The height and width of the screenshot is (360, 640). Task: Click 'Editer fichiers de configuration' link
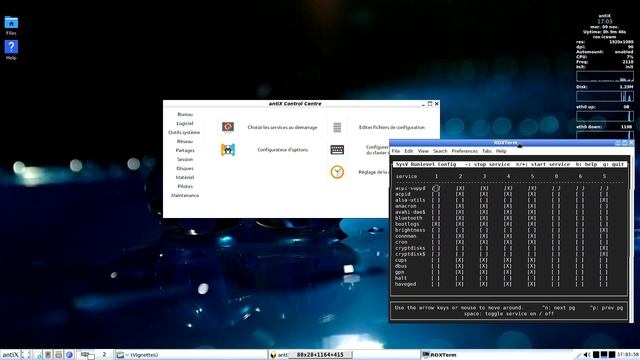(x=392, y=127)
